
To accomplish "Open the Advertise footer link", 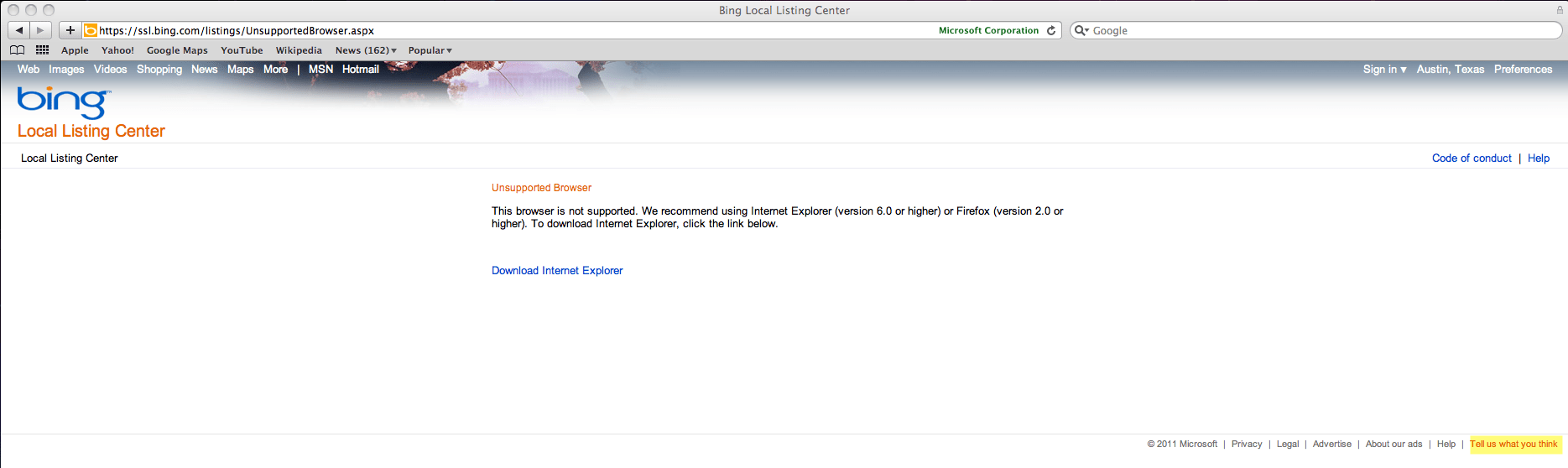I will (x=1332, y=445).
